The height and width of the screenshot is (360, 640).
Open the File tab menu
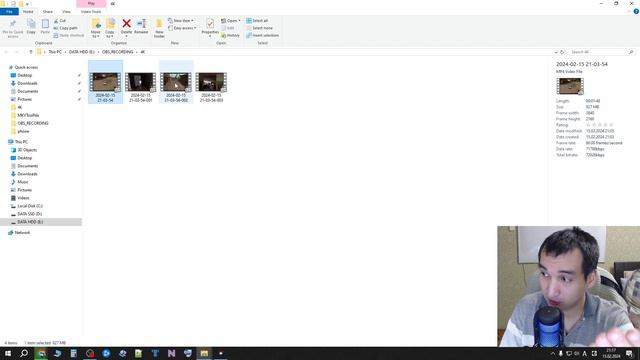pyautogui.click(x=9, y=12)
